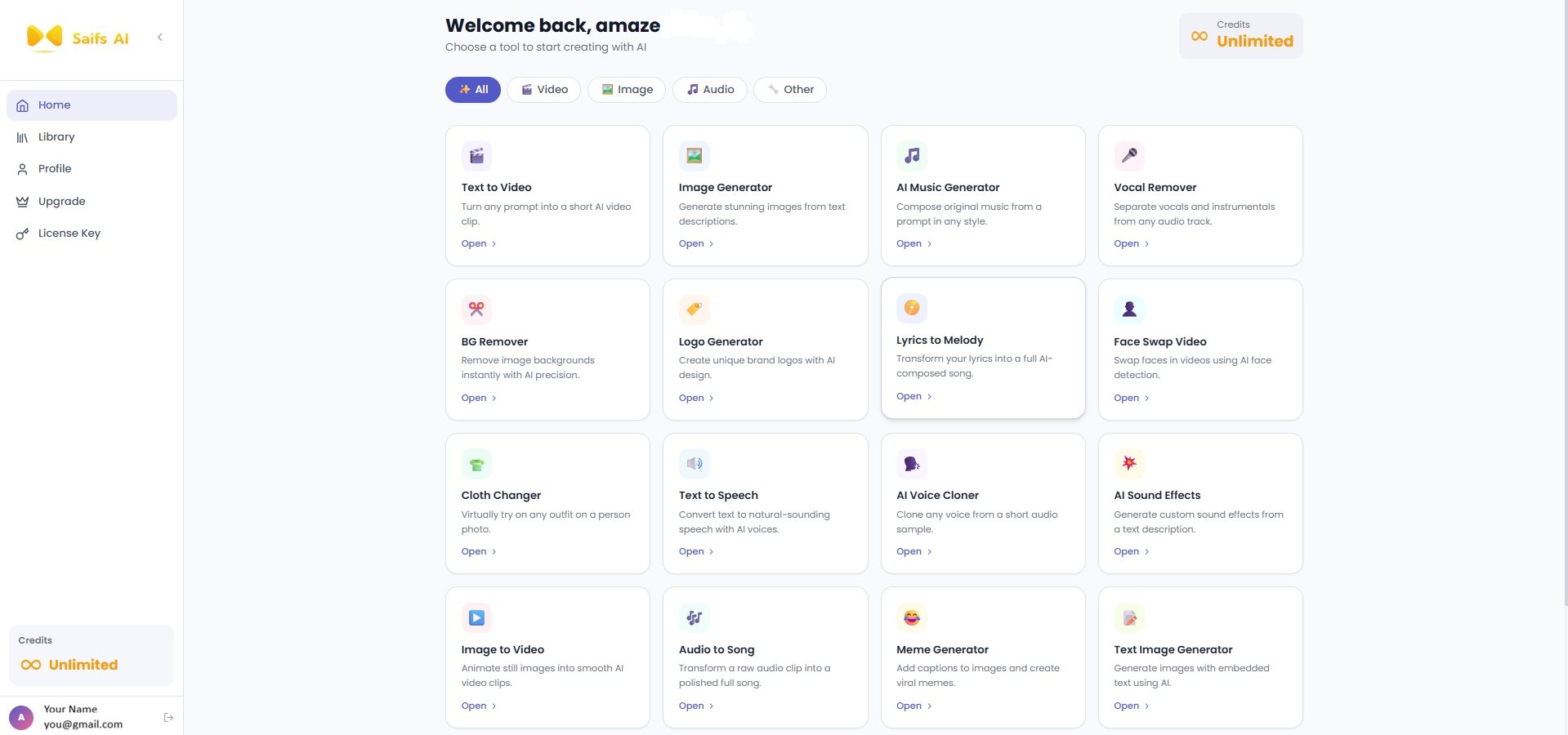Go to the Upgrade page
Image resolution: width=1568 pixels, height=735 pixels.
61,202
